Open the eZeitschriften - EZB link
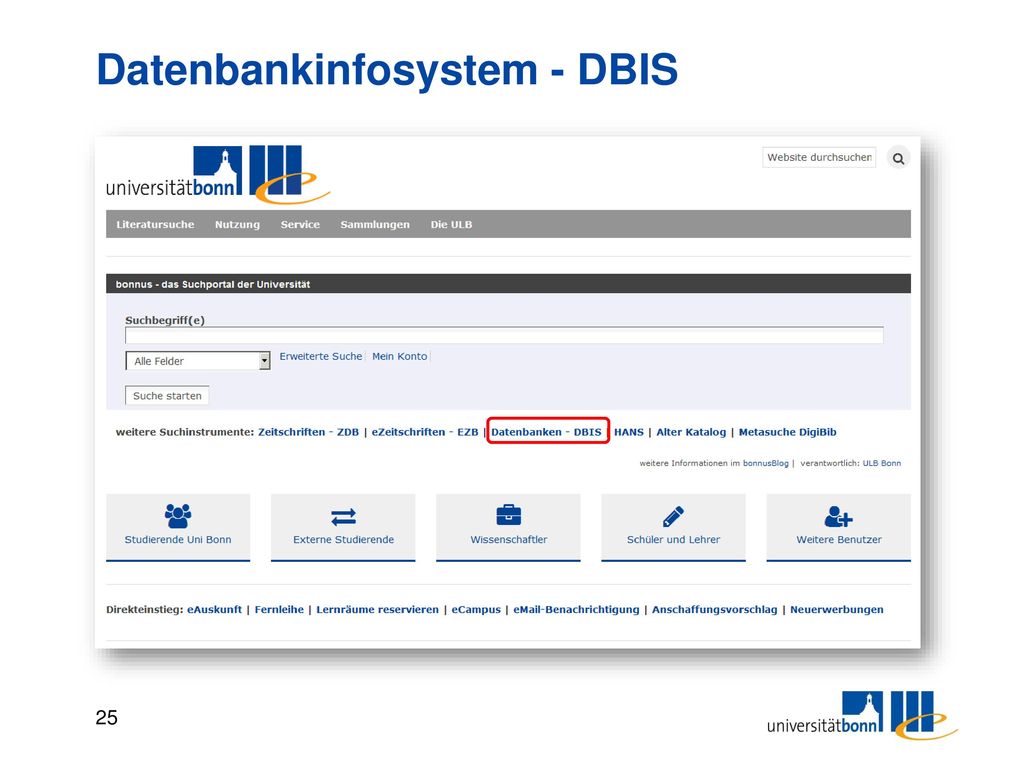This screenshot has width=1024, height=768. point(424,432)
